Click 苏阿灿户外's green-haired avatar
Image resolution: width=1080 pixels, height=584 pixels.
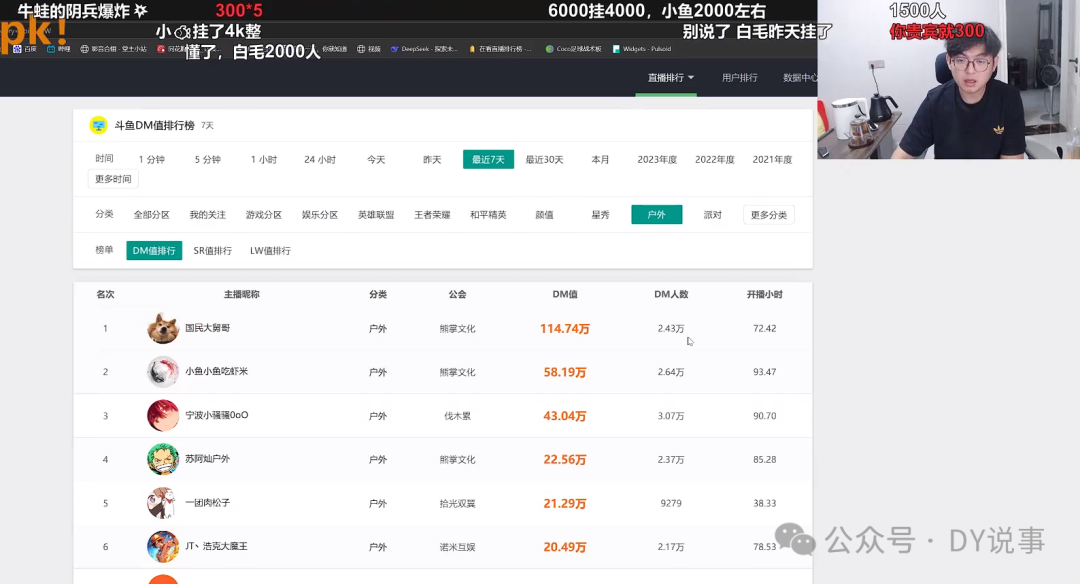click(x=163, y=459)
